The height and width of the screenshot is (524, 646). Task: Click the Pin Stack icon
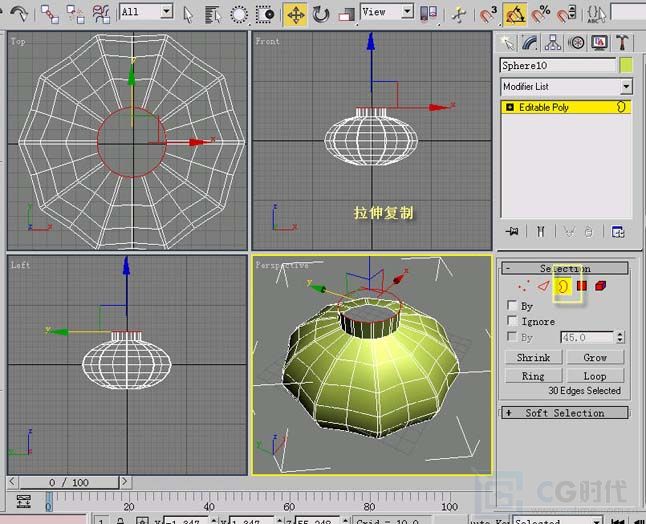pyautogui.click(x=513, y=232)
